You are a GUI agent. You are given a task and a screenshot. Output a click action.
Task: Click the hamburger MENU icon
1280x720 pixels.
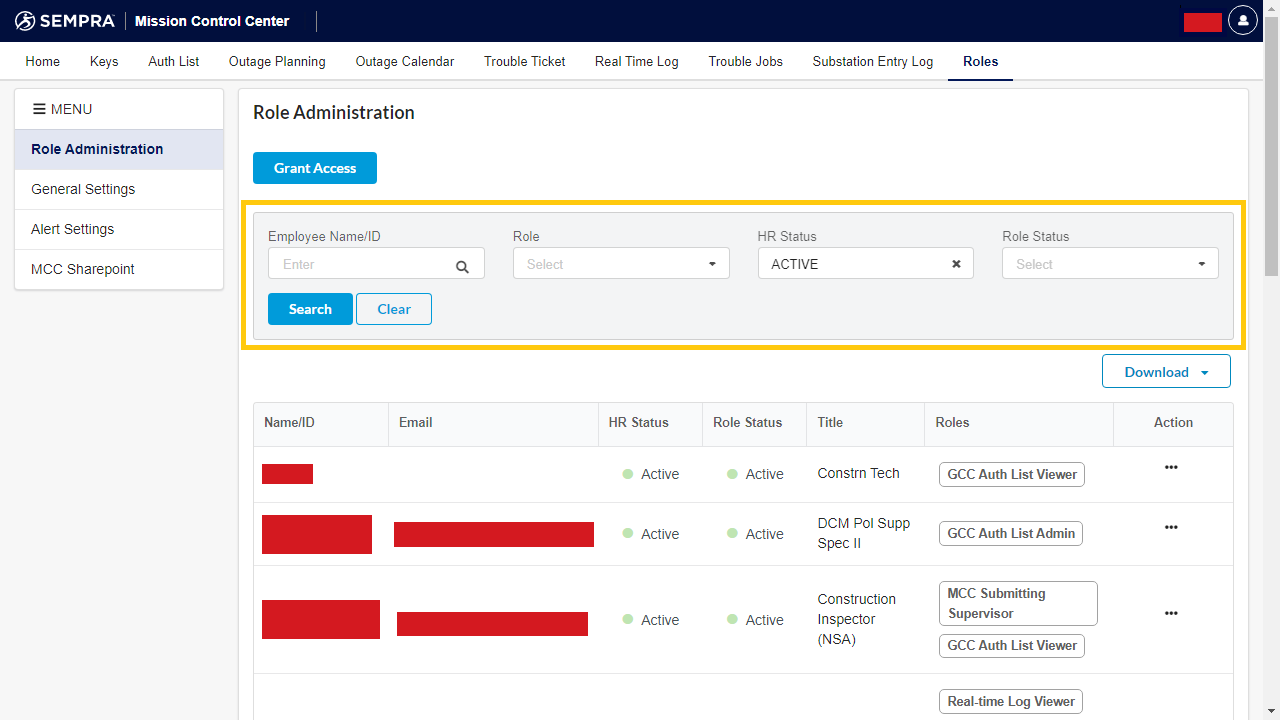point(39,109)
